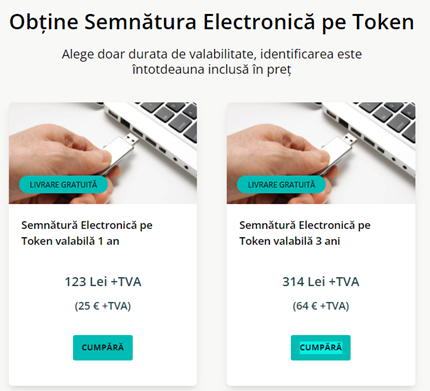430x391 pixels.
Task: Open the 1 an token product photo
Action: (103, 153)
